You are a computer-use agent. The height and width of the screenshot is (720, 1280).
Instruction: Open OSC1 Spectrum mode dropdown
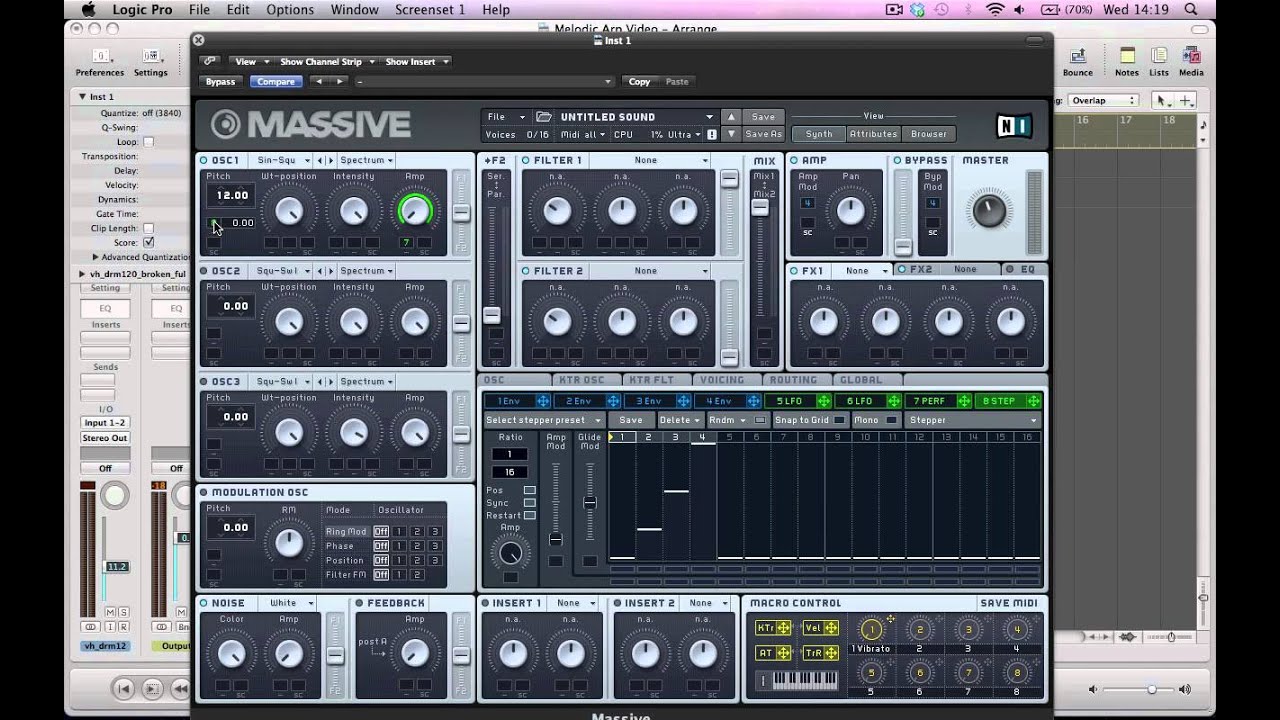coord(366,160)
